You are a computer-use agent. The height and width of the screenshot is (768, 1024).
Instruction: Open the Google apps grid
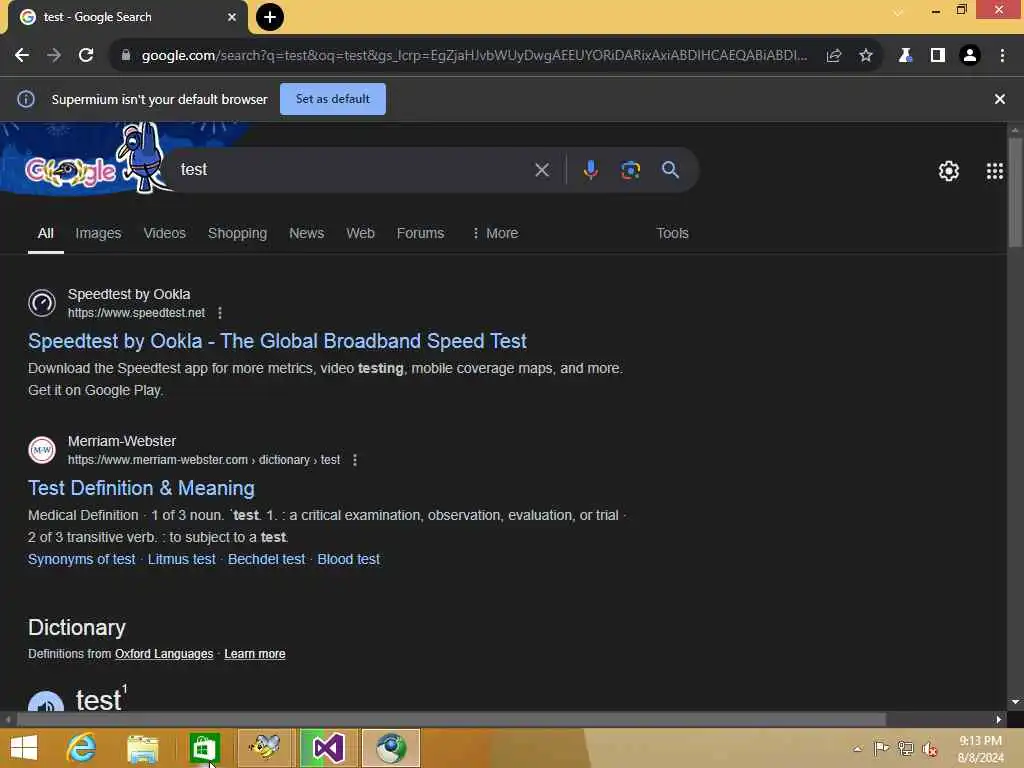point(994,171)
